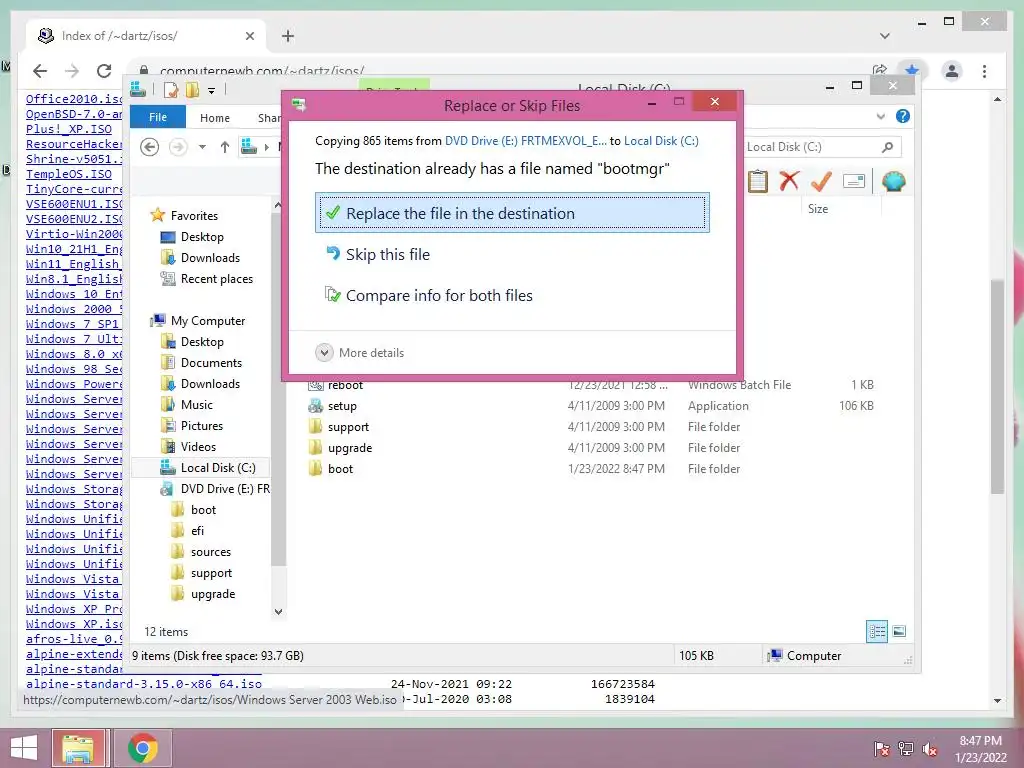Go up one folder level in Explorer
This screenshot has height=768, width=1024.
[x=225, y=148]
